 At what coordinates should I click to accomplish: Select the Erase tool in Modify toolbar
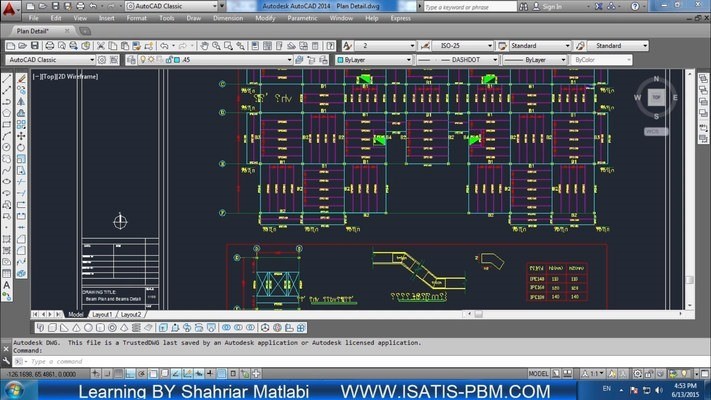pyautogui.click(x=21, y=79)
